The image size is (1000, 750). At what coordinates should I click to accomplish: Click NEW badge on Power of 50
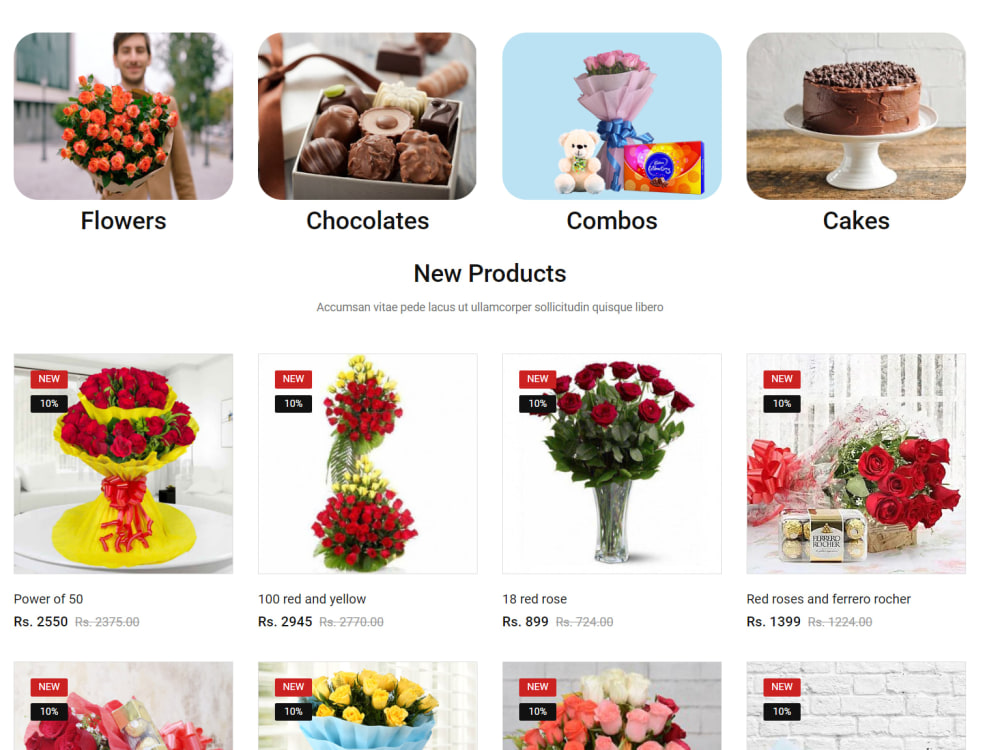[49, 379]
